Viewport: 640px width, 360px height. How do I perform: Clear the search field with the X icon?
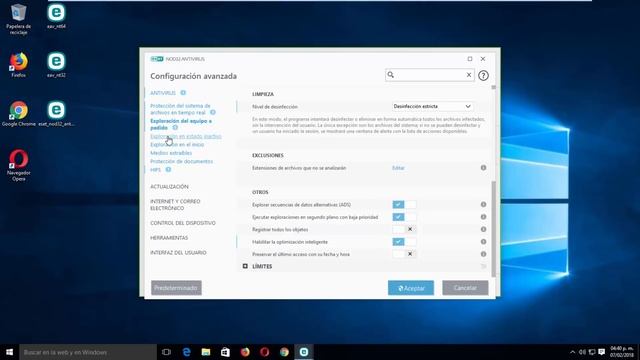tap(469, 75)
